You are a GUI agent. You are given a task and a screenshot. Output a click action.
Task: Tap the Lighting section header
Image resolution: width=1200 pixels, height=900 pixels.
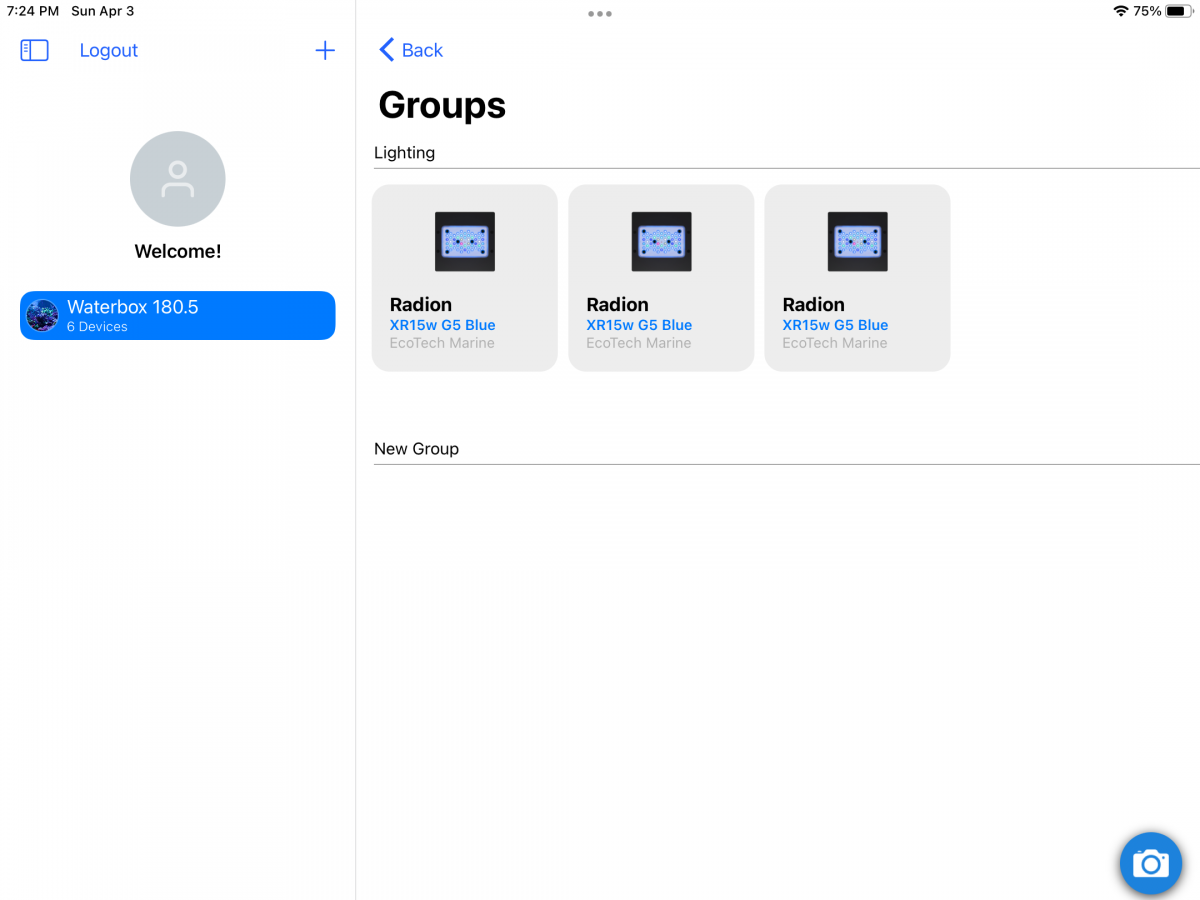(x=404, y=153)
